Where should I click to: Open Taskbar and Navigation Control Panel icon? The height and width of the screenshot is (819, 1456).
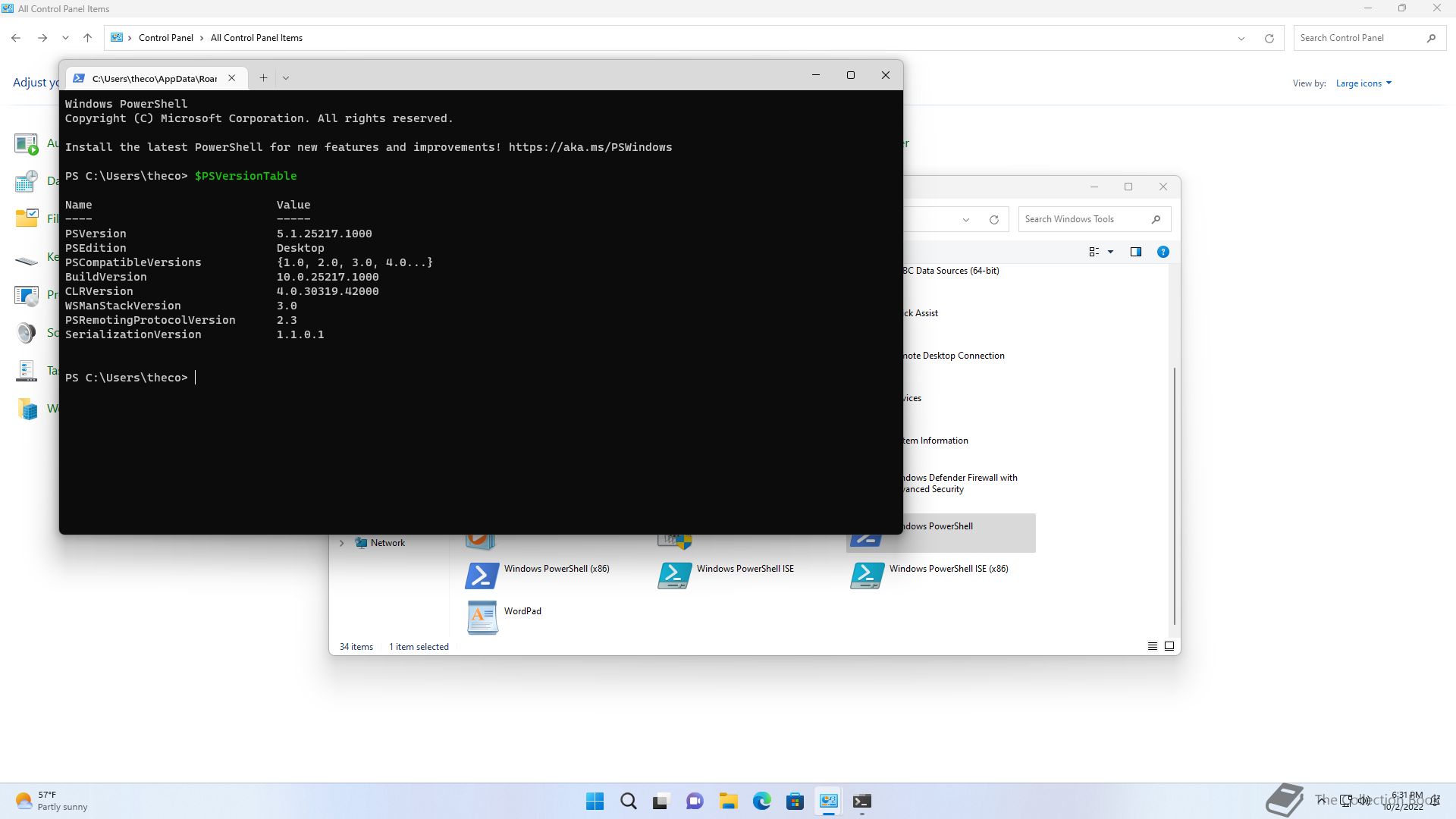tap(27, 371)
